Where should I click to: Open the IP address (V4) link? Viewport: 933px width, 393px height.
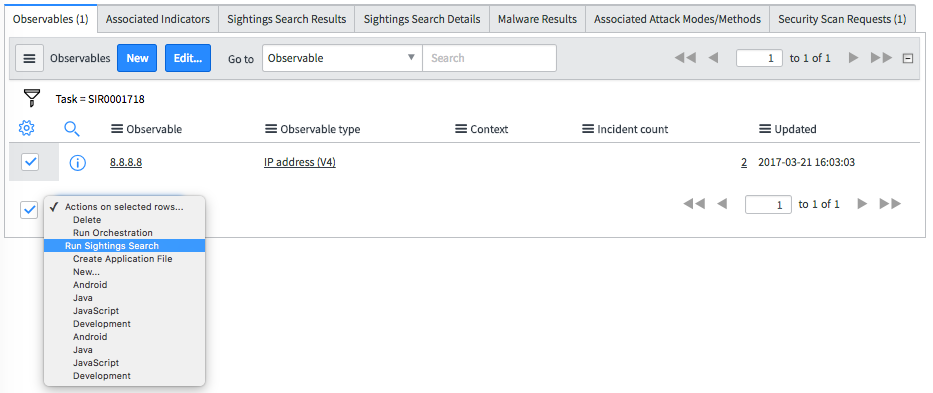coord(300,162)
